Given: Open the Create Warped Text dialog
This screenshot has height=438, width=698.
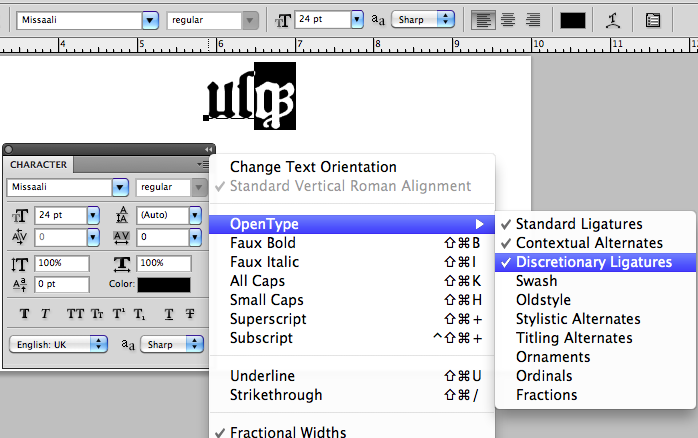Looking at the screenshot, I should click(612, 19).
